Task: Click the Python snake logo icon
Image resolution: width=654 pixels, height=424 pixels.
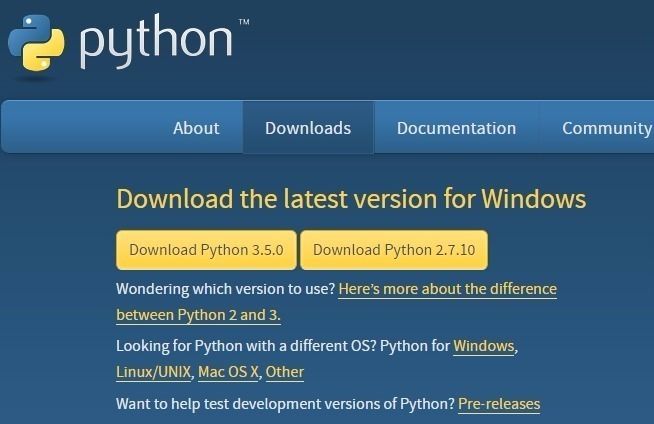Action: point(36,43)
